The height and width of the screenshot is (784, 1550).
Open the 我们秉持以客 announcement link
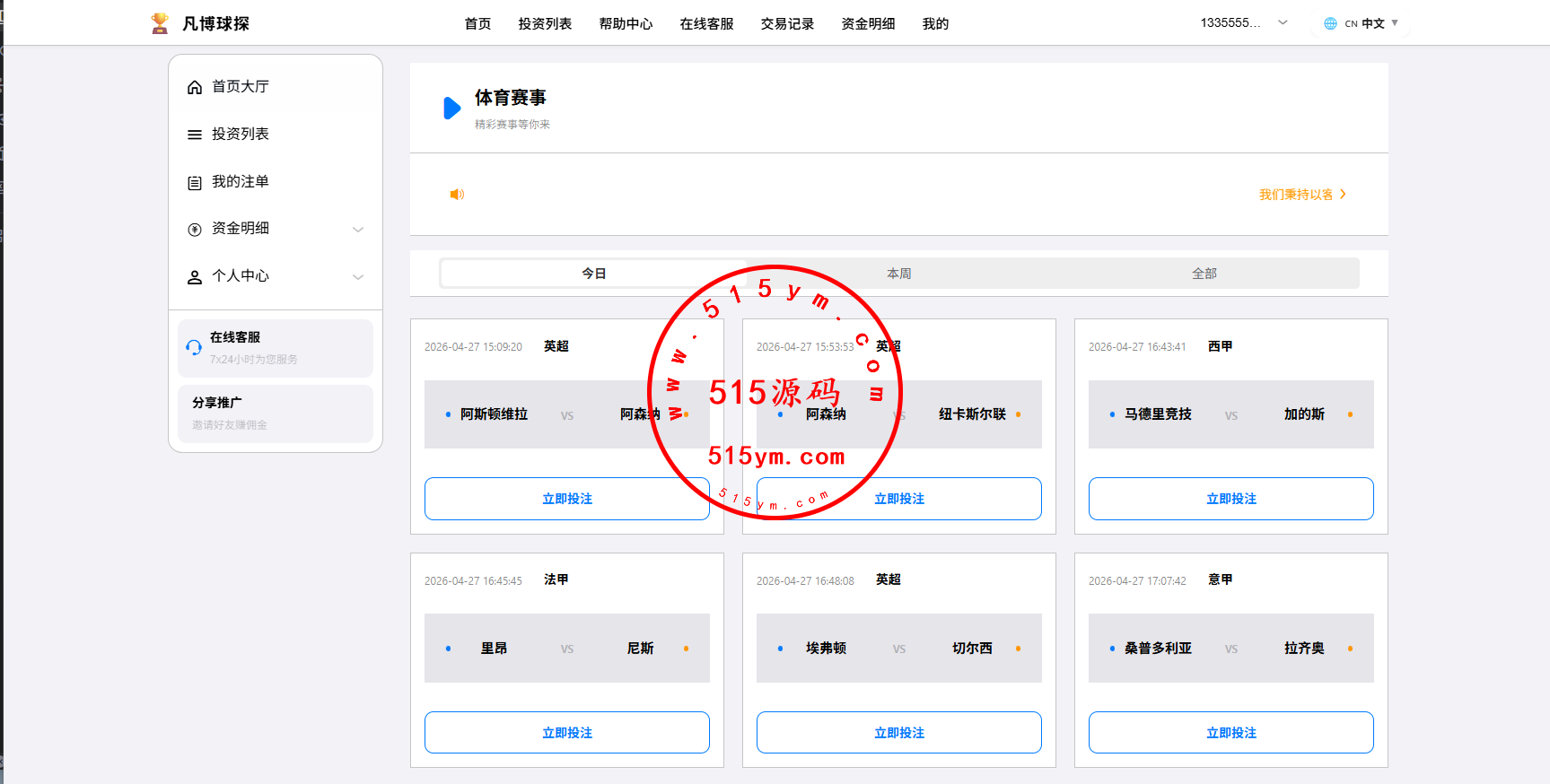coord(1301,195)
